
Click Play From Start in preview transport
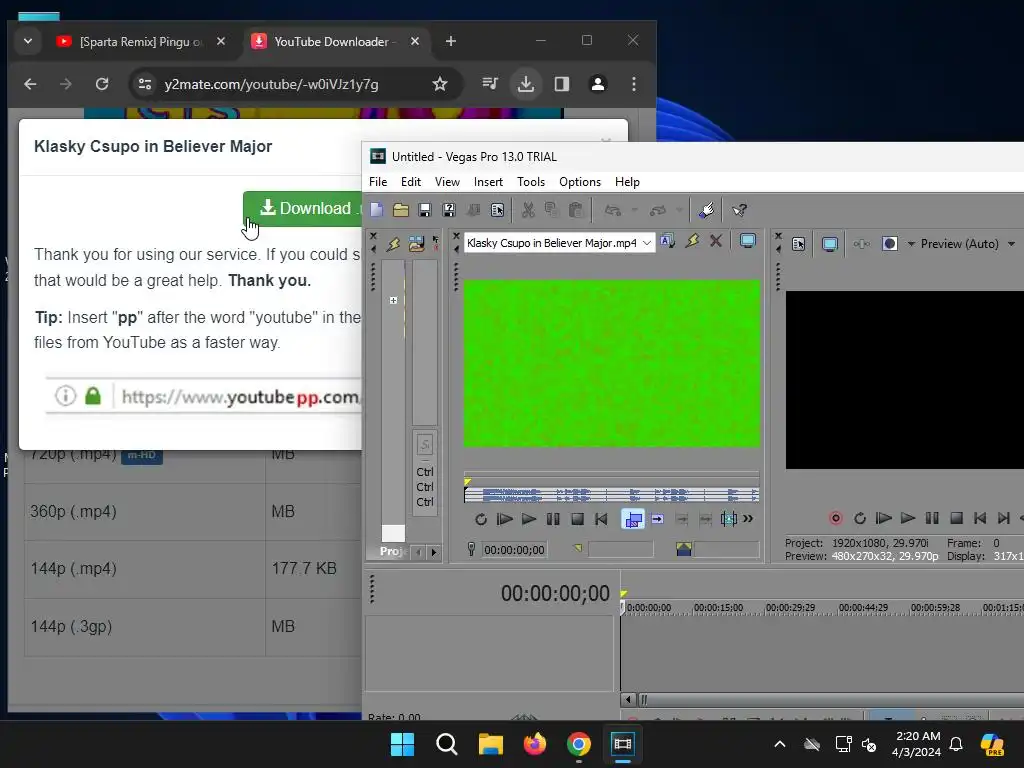click(884, 518)
